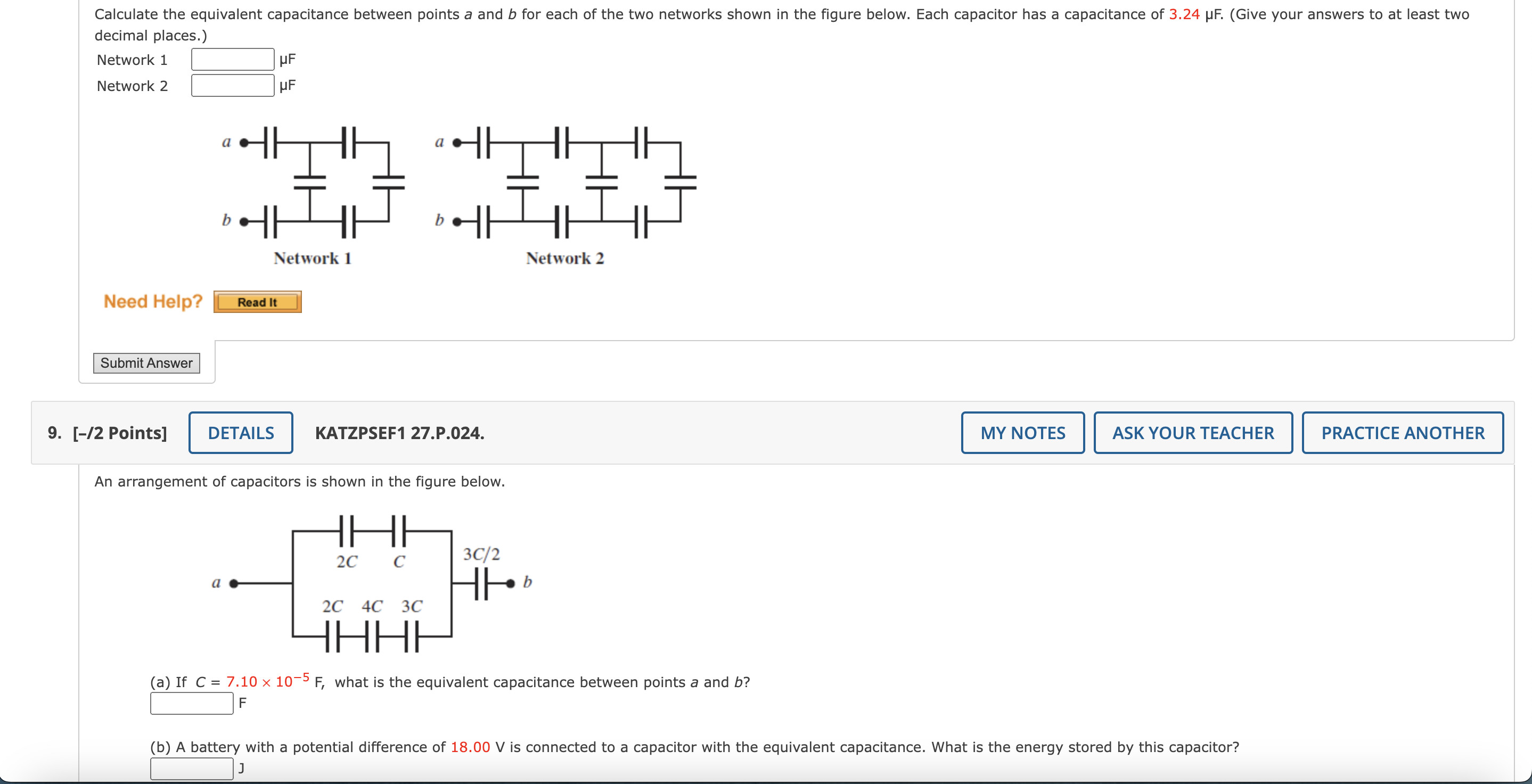
Task: Open the DETAILS panel for problem 9
Action: (x=240, y=433)
